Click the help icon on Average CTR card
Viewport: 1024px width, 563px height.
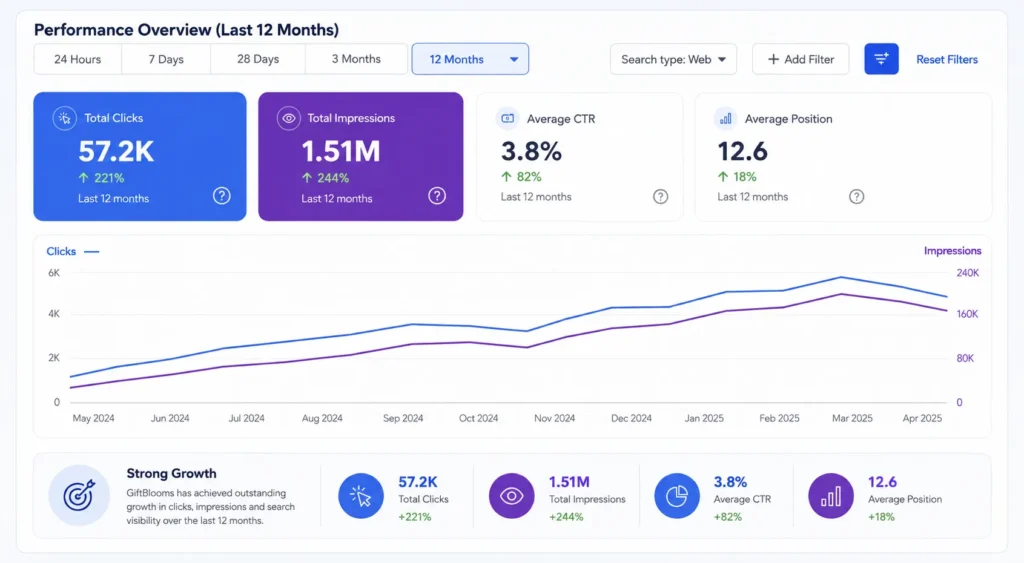[x=660, y=197]
